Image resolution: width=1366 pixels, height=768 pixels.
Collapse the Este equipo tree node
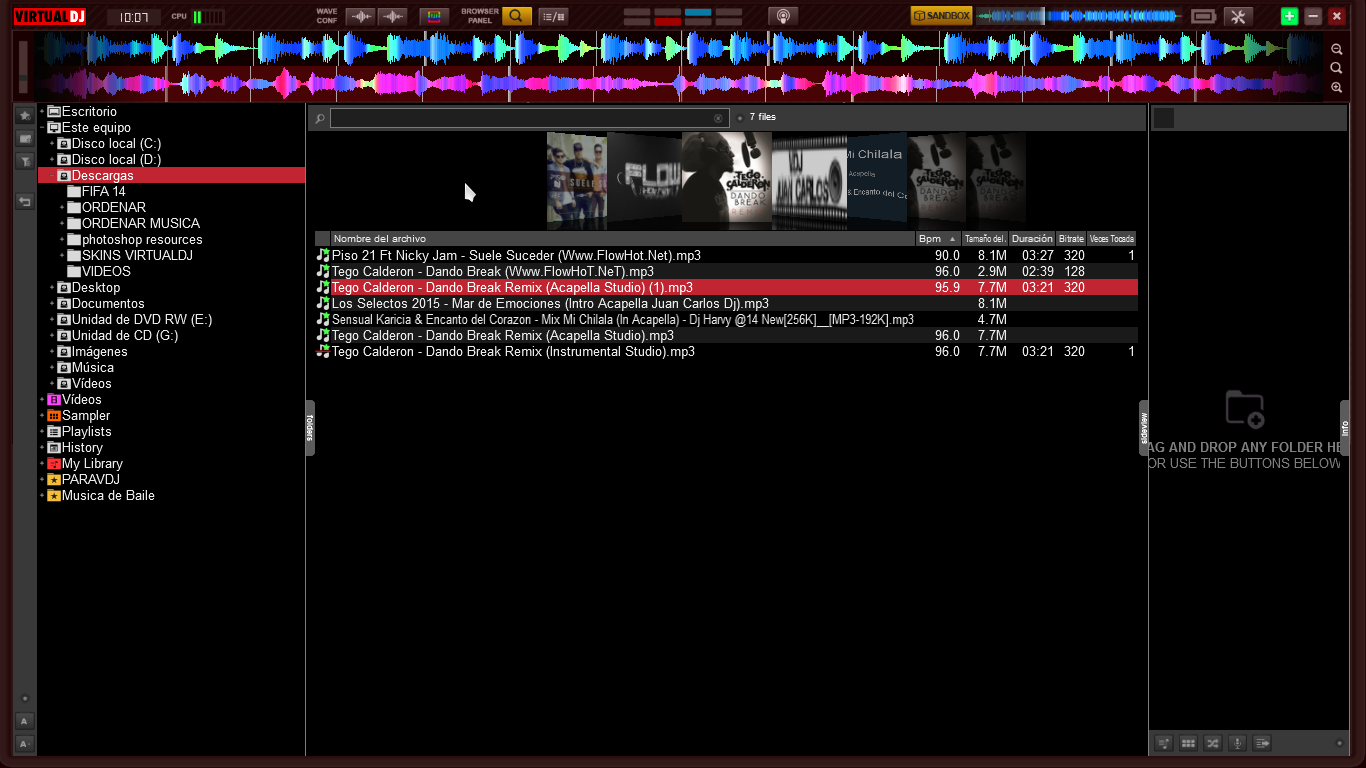(42, 128)
